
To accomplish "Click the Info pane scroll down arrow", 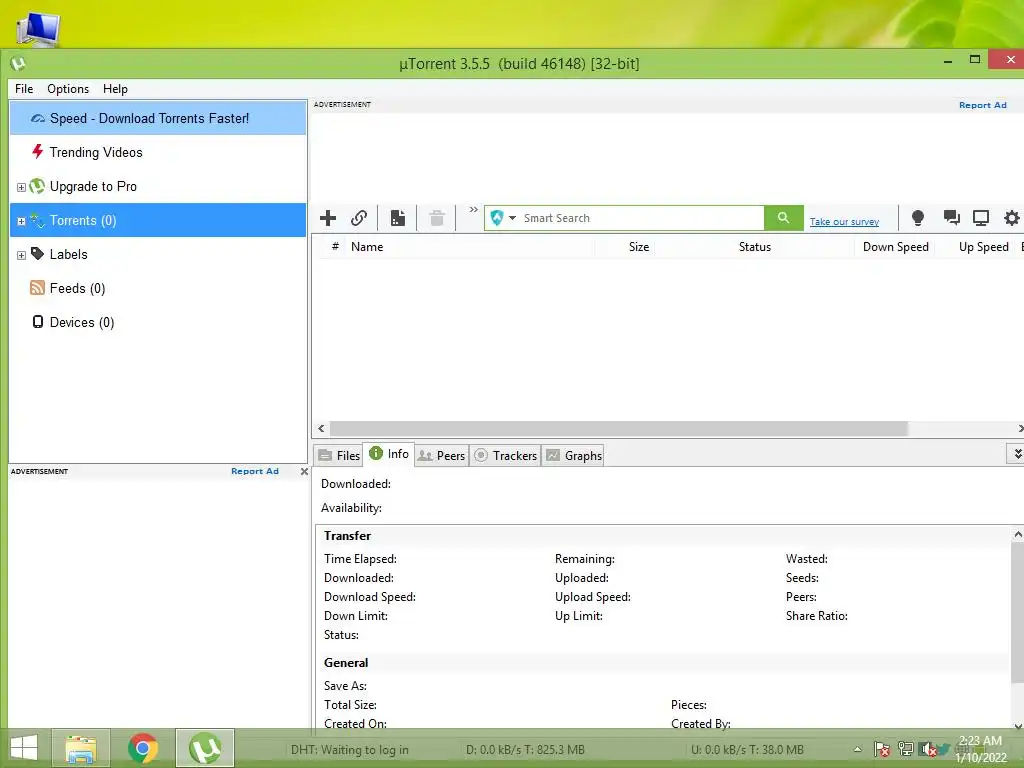I will pyautogui.click(x=1017, y=725).
